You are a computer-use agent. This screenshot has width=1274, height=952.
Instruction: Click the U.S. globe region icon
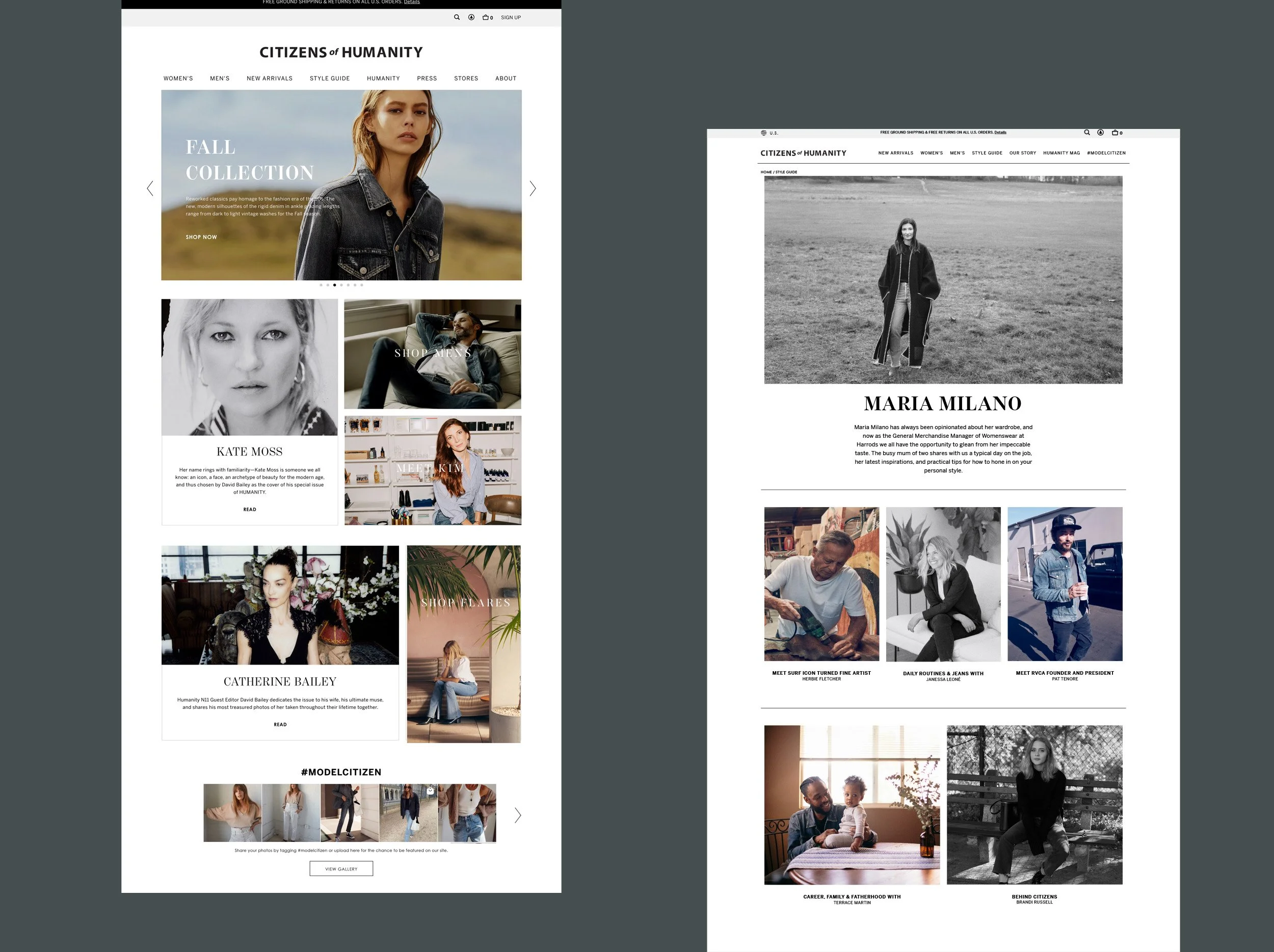coord(764,133)
